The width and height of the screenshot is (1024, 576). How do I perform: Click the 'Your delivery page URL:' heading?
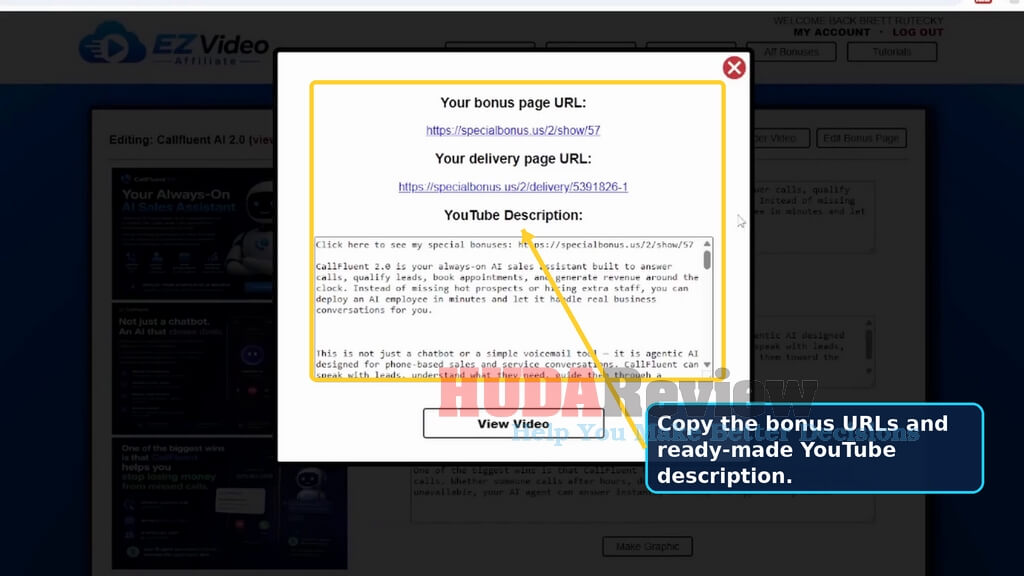(x=513, y=159)
